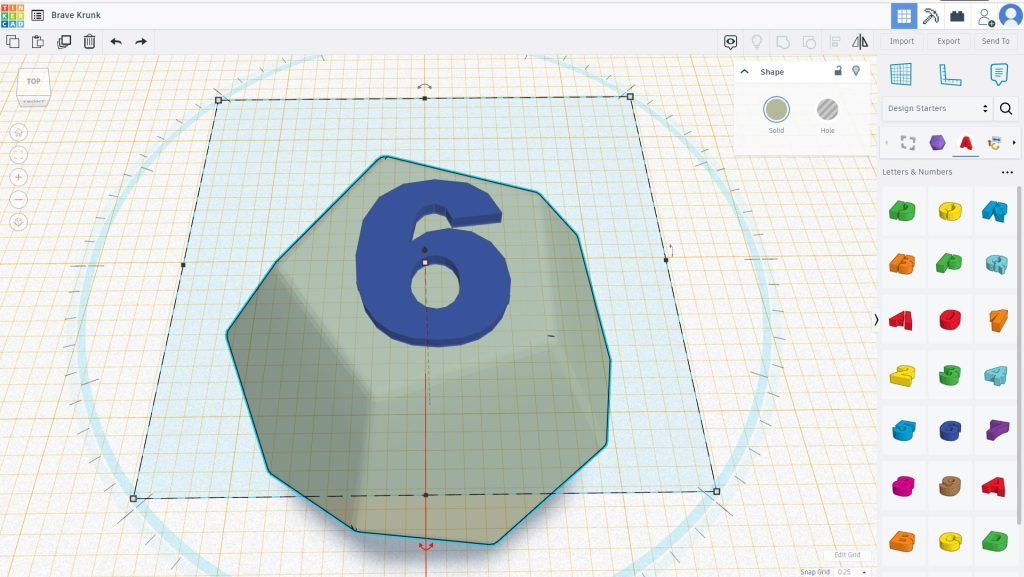Click the Home view icon
The image size is (1024, 577).
click(18, 133)
